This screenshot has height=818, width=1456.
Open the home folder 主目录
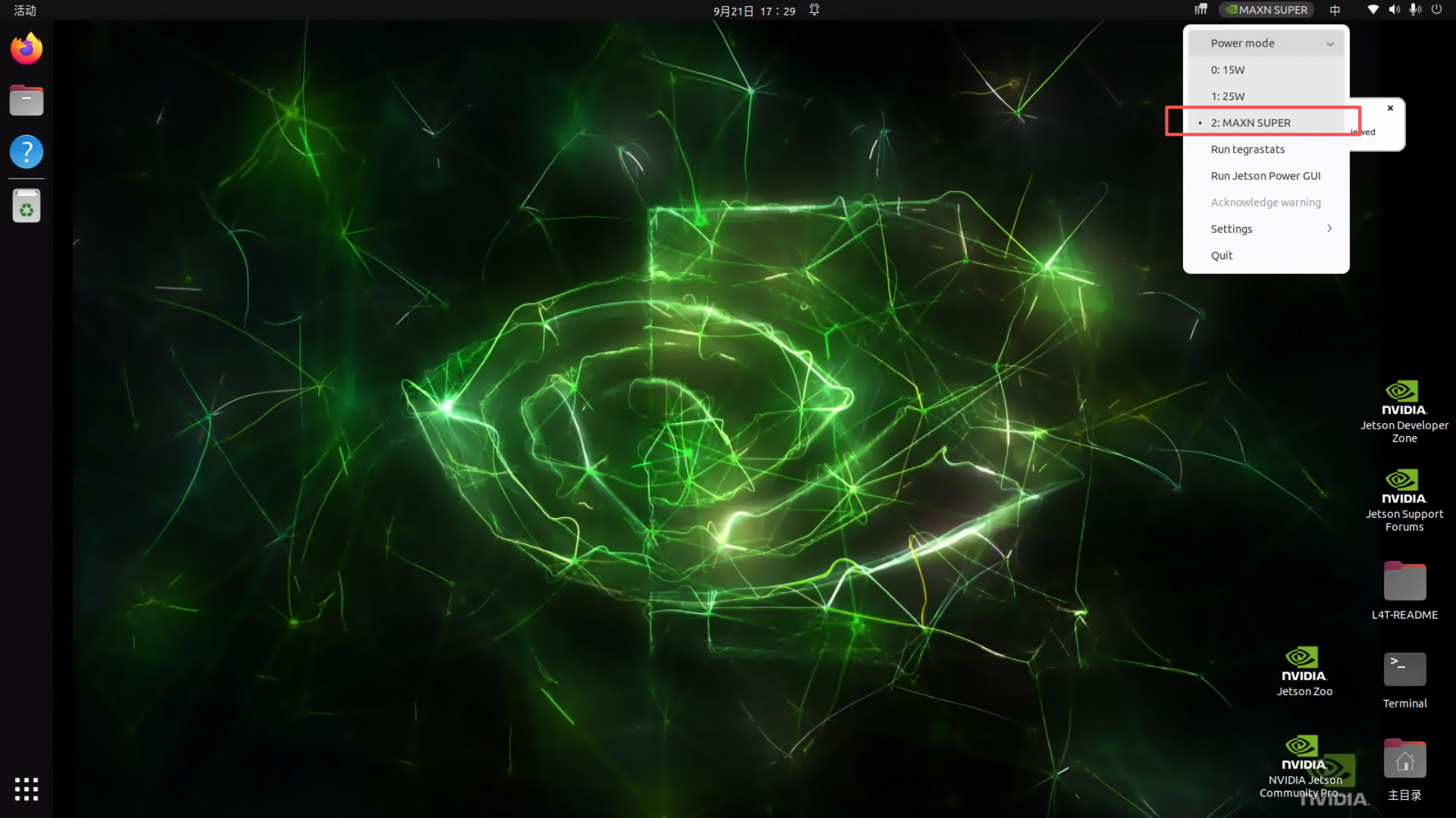(1404, 769)
